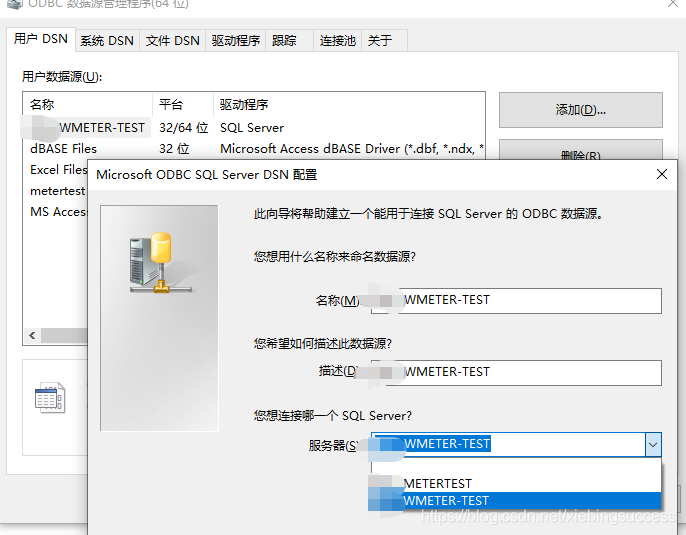Viewport: 686px width, 535px height.
Task: Open the 连接池 tab
Action: pos(337,41)
